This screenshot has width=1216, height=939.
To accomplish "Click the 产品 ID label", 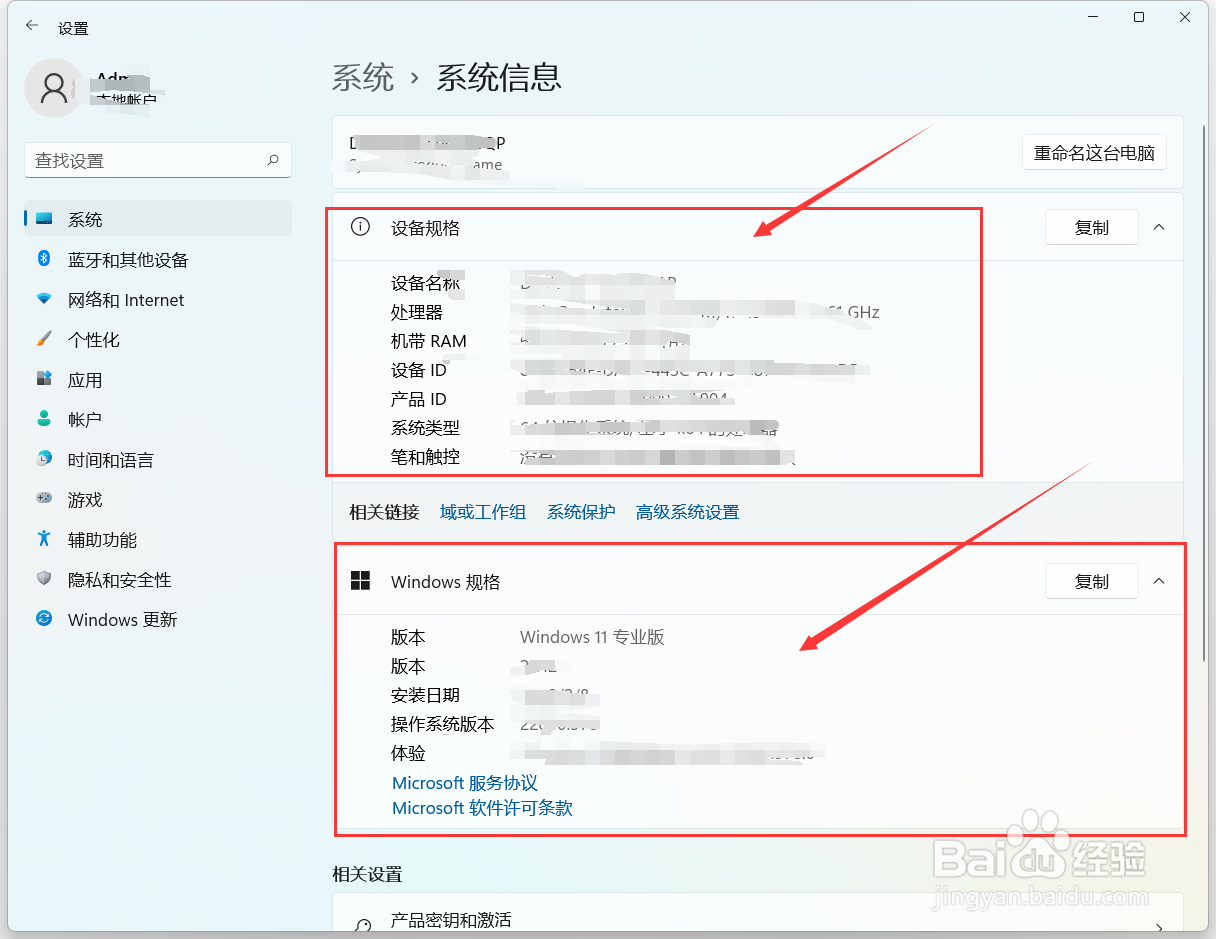I will click(x=419, y=399).
